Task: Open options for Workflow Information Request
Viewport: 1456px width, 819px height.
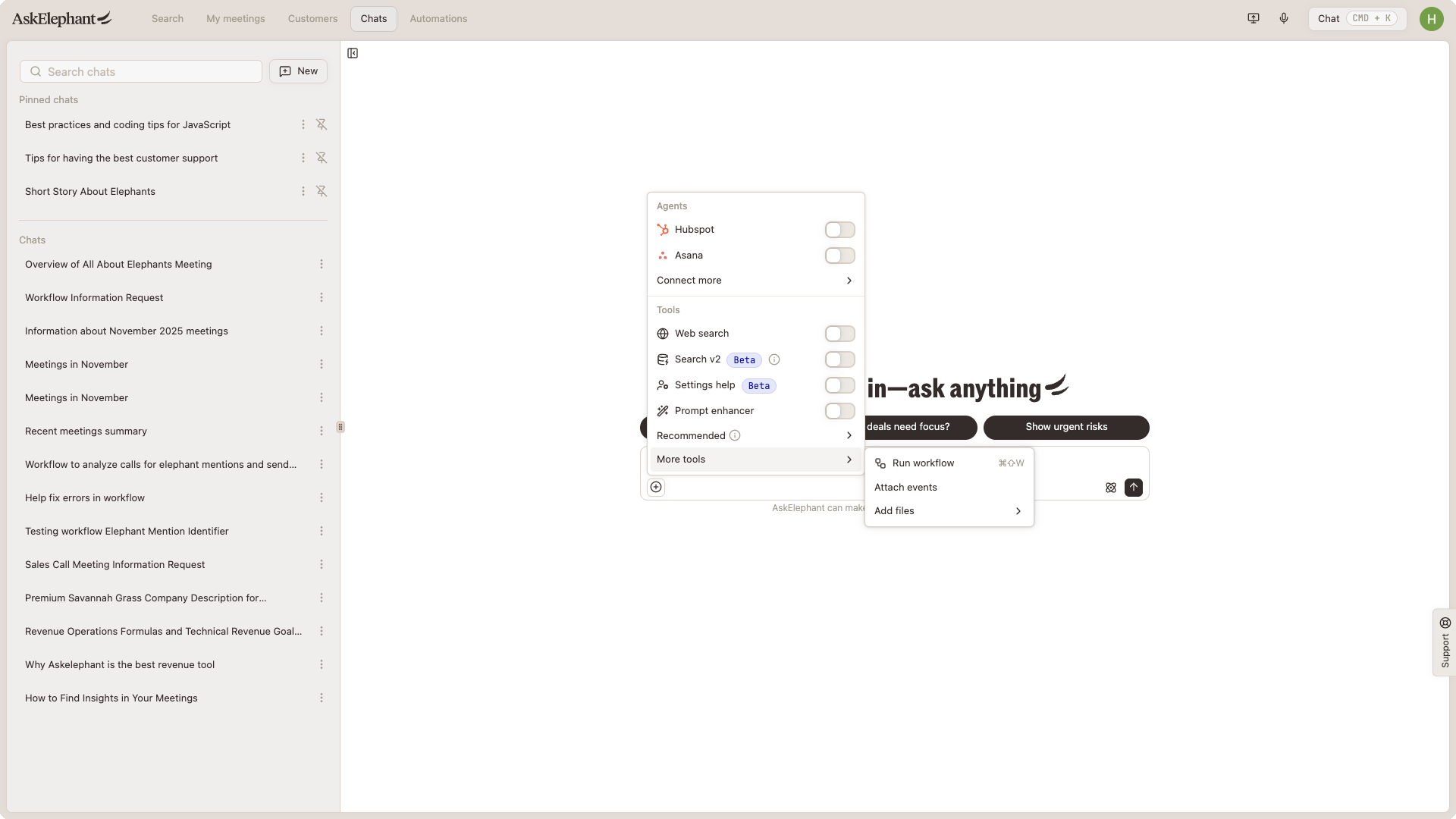Action: coord(322,297)
